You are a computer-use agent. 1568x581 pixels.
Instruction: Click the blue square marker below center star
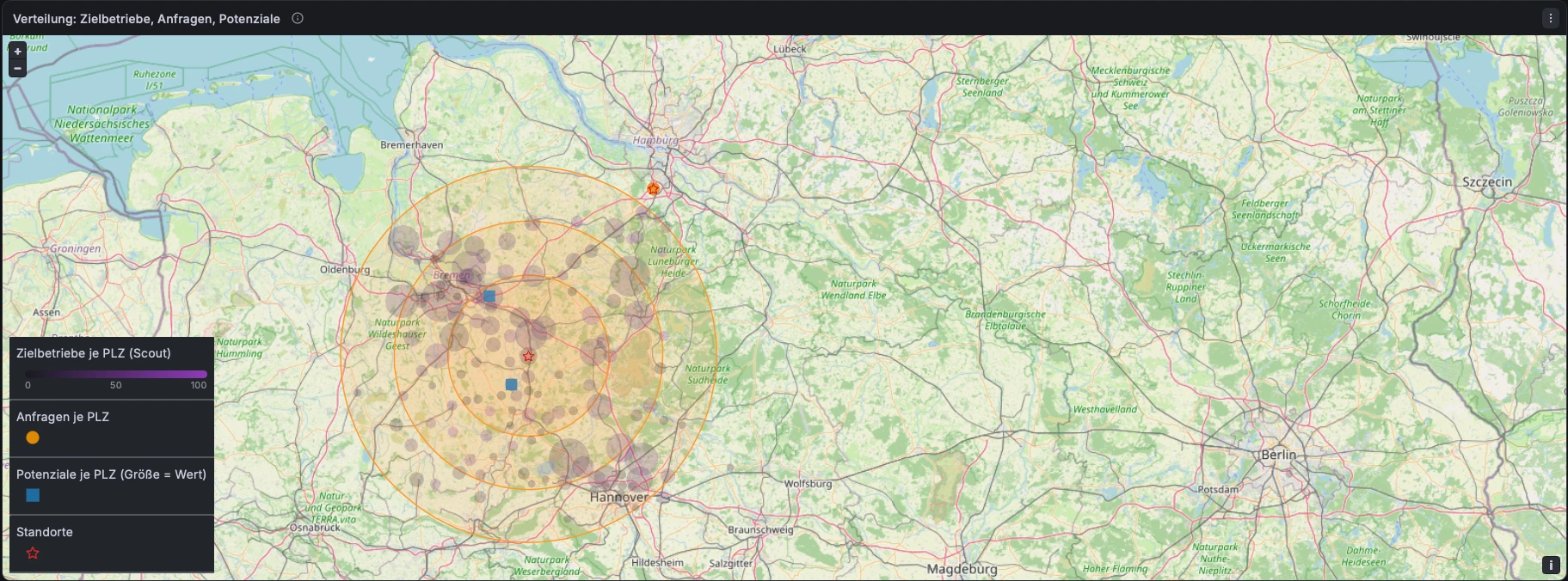coord(512,384)
